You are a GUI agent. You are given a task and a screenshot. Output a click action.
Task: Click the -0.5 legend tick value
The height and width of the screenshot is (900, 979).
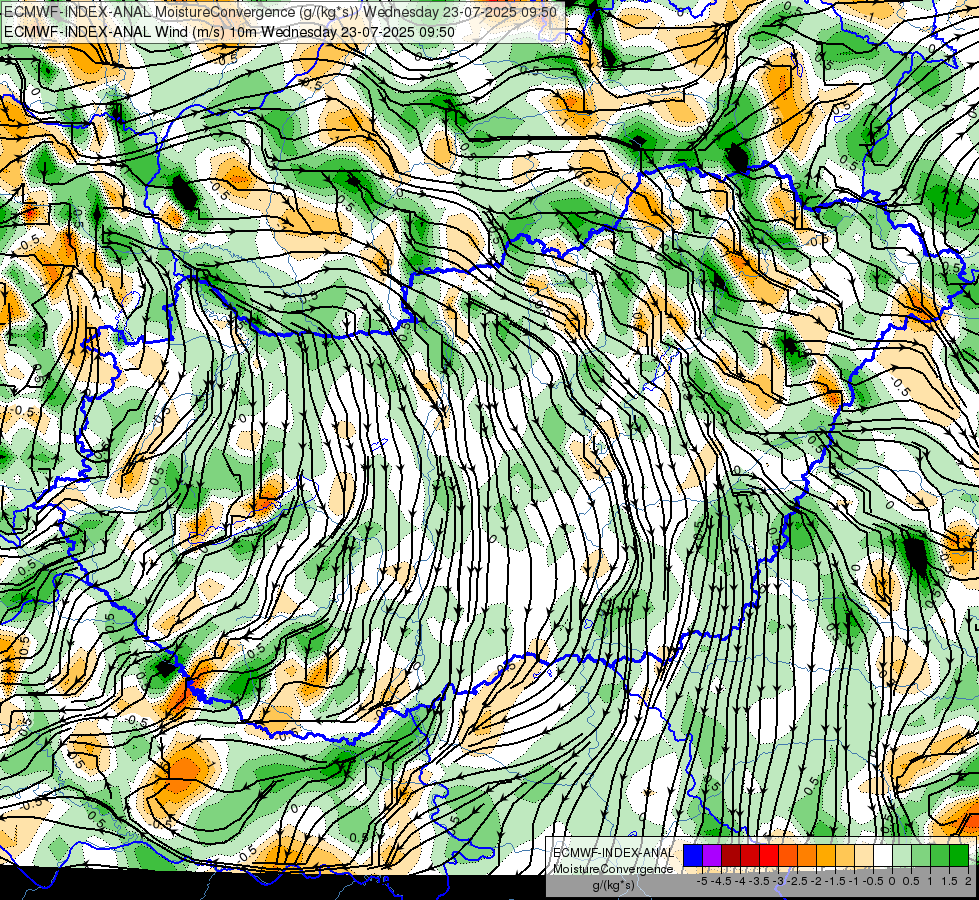873,881
